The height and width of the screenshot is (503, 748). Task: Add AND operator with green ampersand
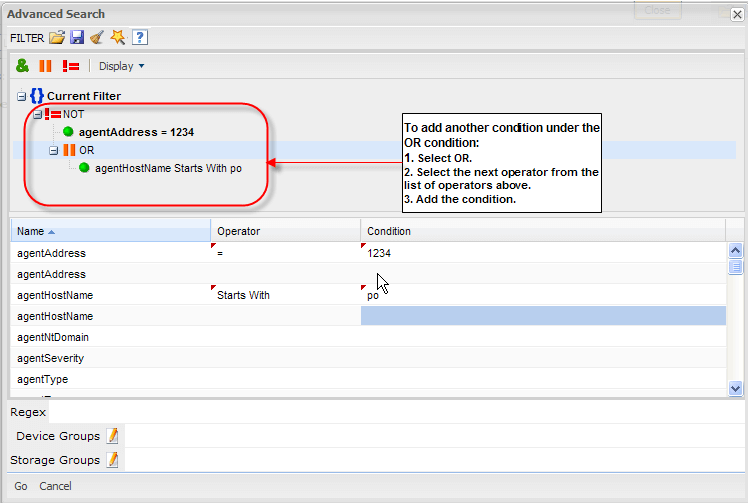point(22,66)
